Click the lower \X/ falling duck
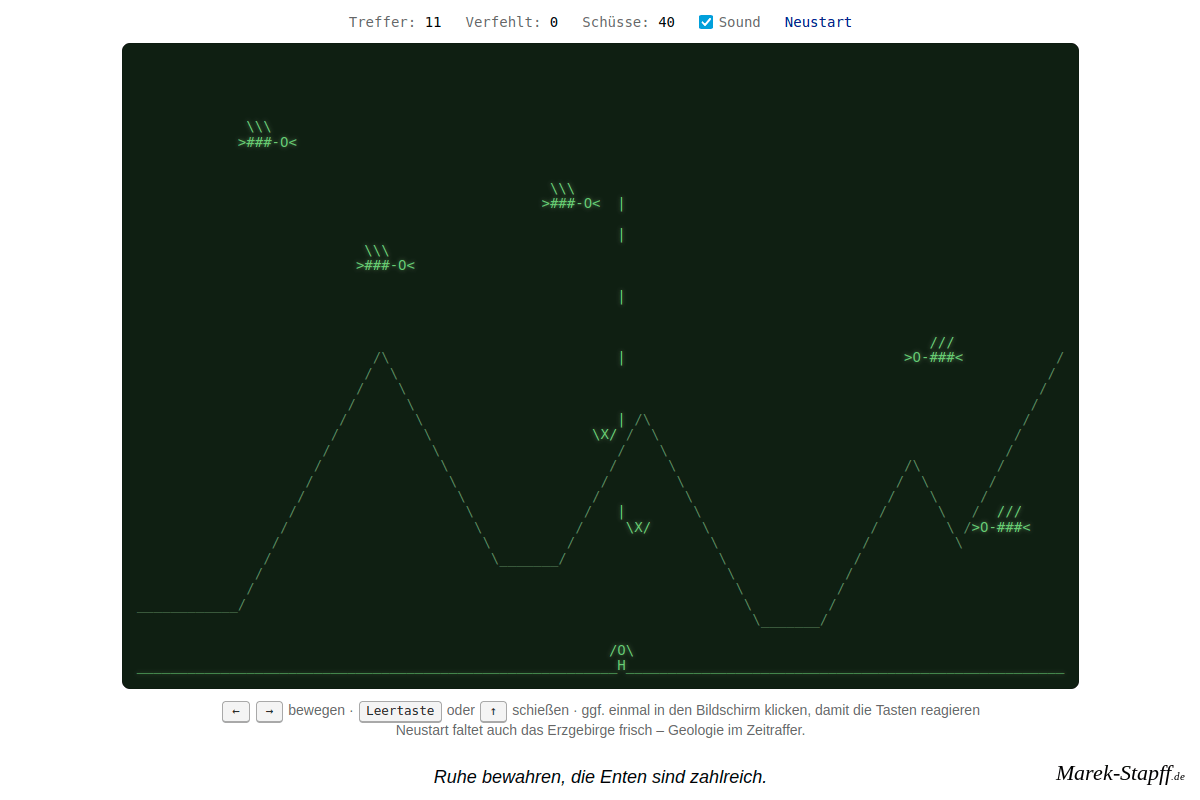 point(638,527)
